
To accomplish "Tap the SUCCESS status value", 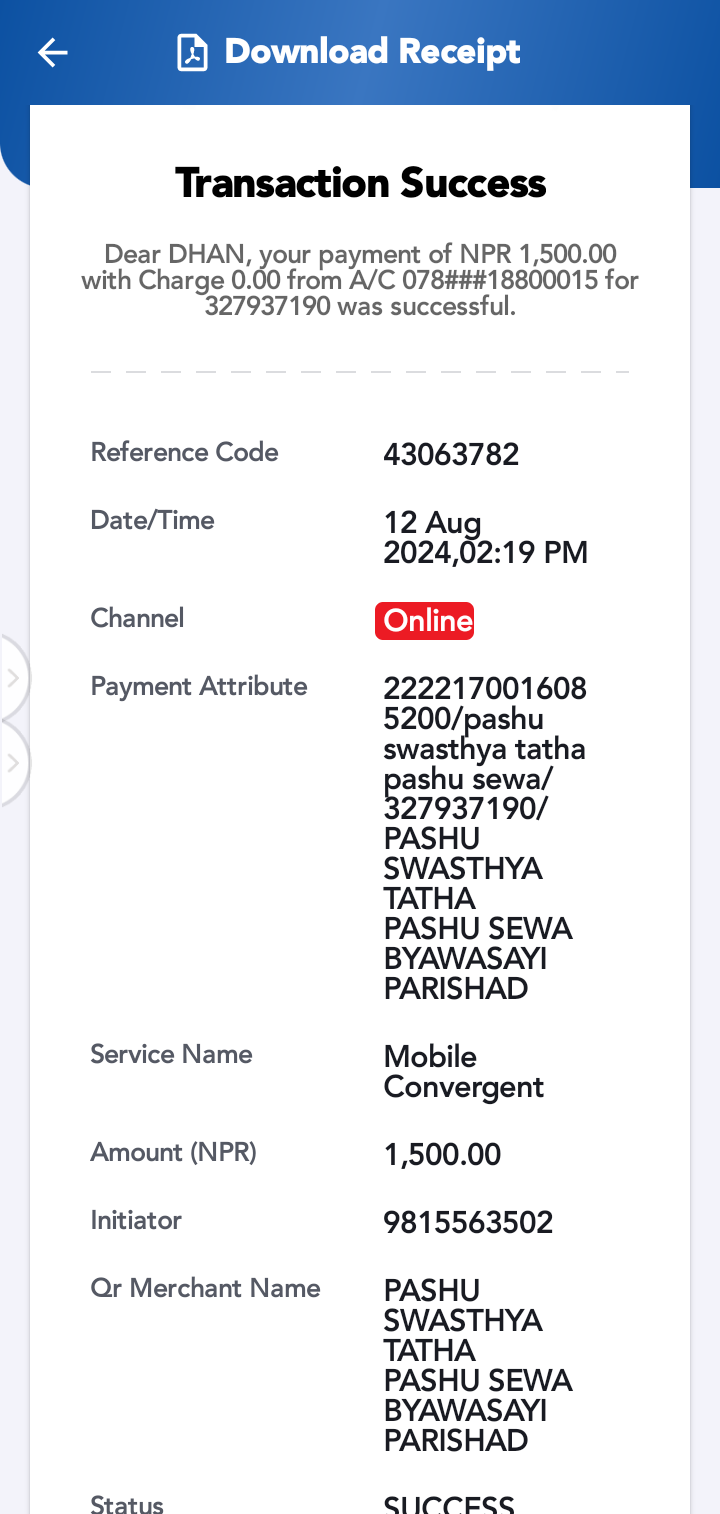I will 449,1503.
